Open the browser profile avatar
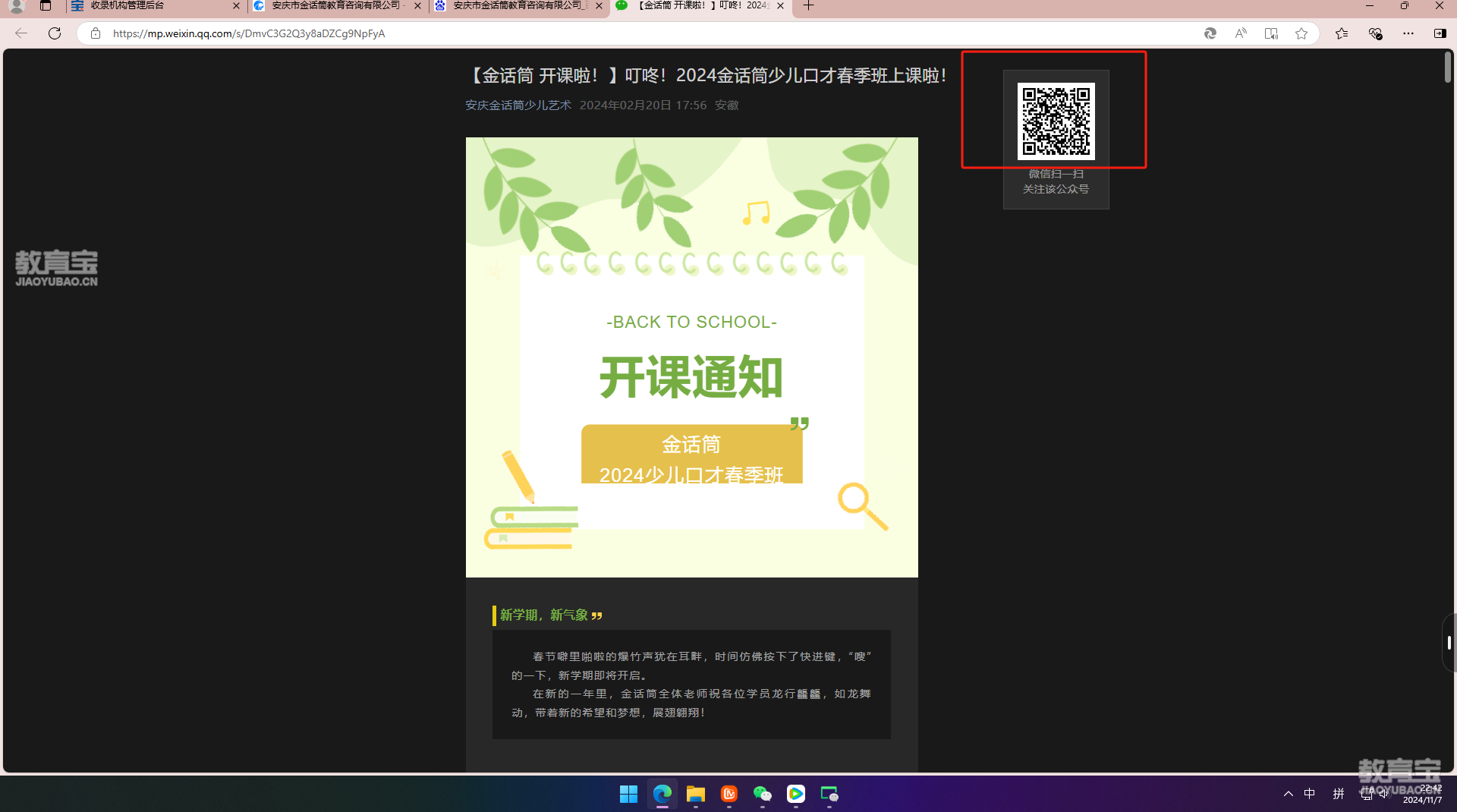The image size is (1457, 812). [17, 6]
